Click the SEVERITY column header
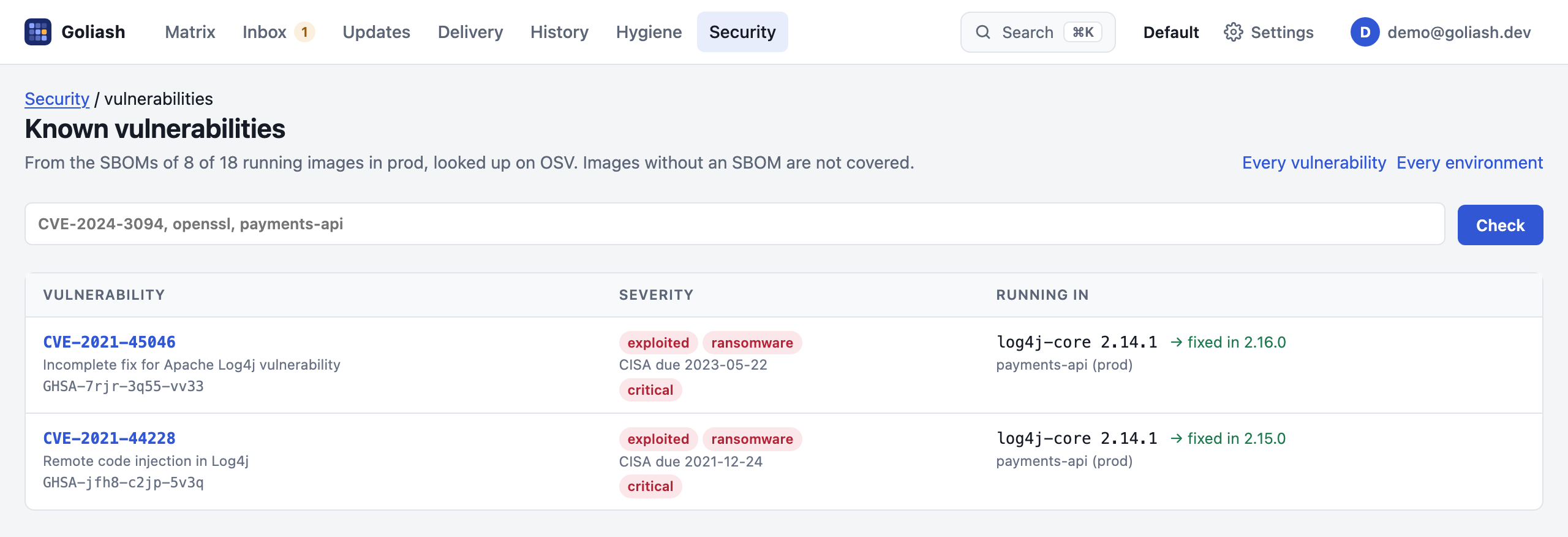Viewport: 1568px width, 537px height. (x=656, y=295)
